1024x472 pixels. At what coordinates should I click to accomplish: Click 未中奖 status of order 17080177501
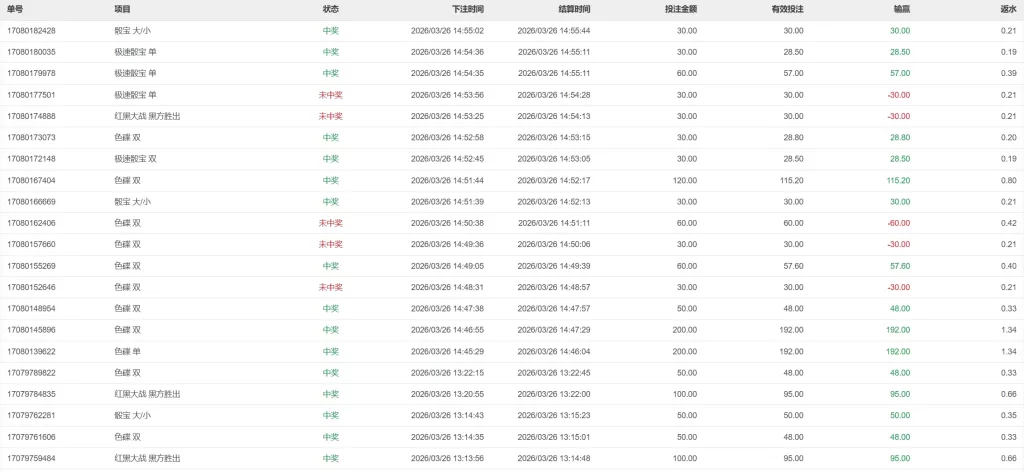point(330,95)
